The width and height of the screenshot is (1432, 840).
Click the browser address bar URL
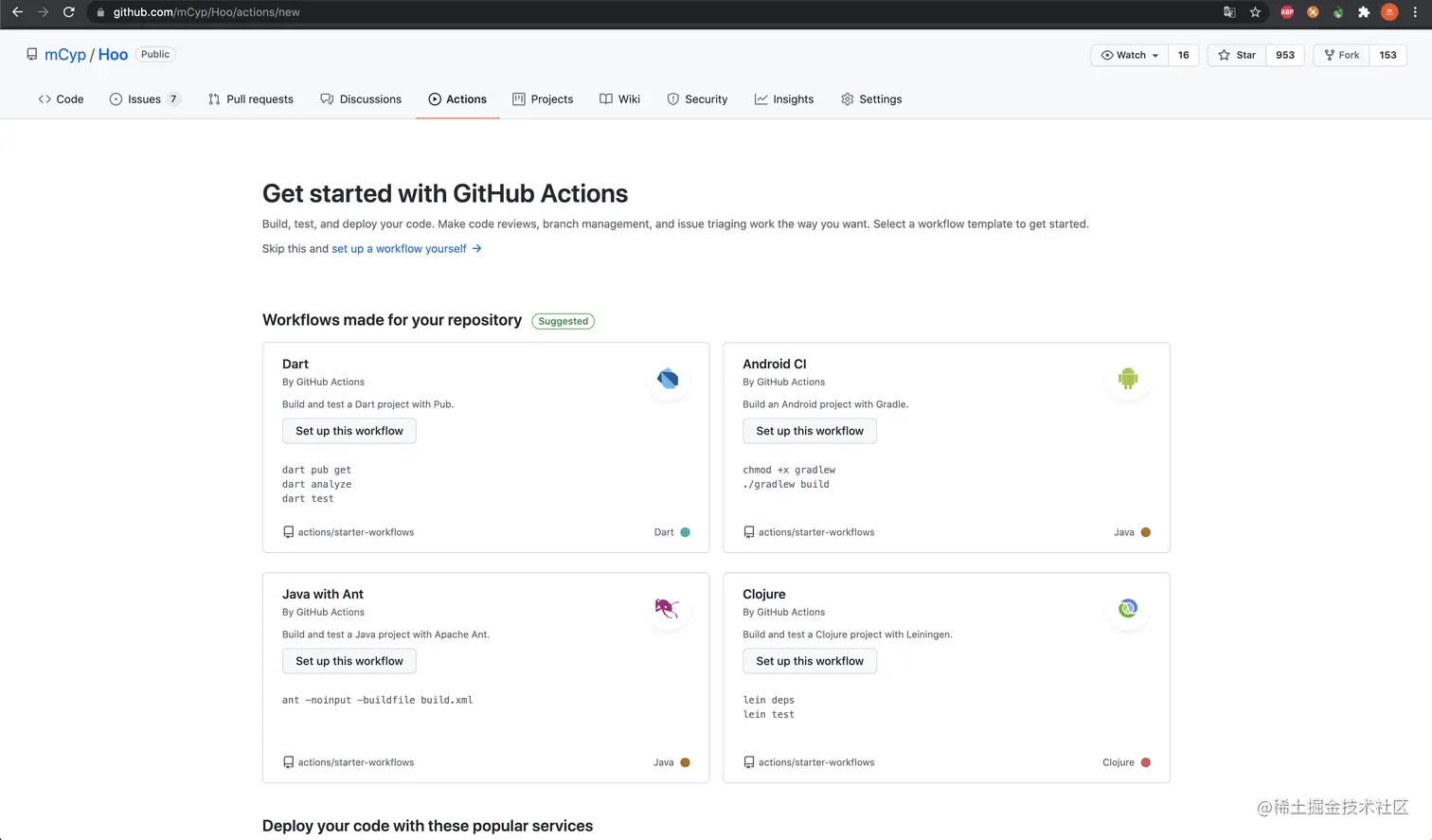click(x=206, y=12)
